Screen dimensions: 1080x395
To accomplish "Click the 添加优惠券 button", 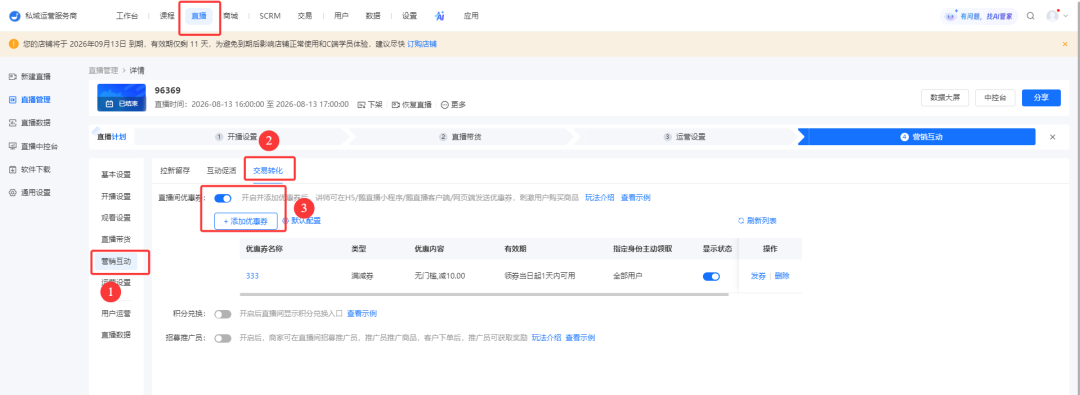I will click(246, 221).
